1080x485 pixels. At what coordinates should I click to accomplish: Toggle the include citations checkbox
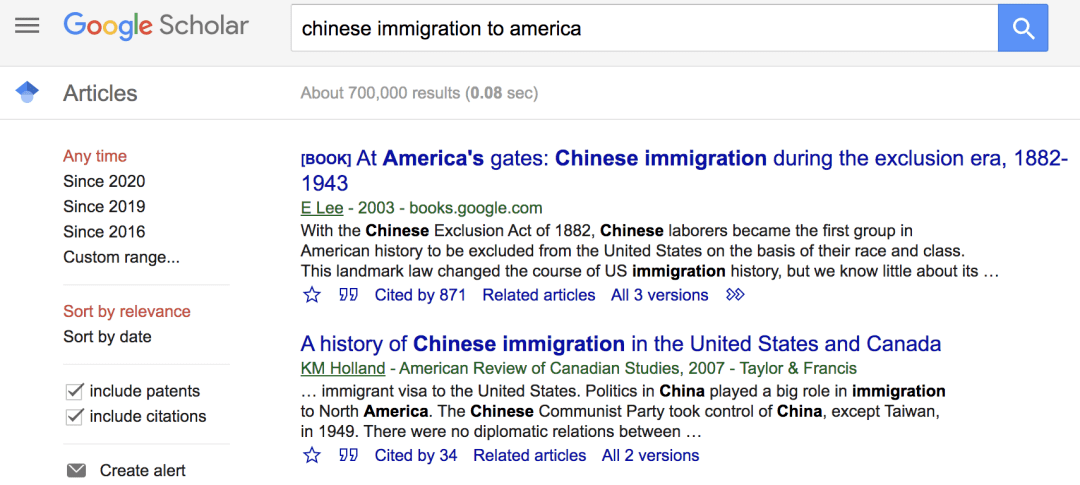pos(74,416)
